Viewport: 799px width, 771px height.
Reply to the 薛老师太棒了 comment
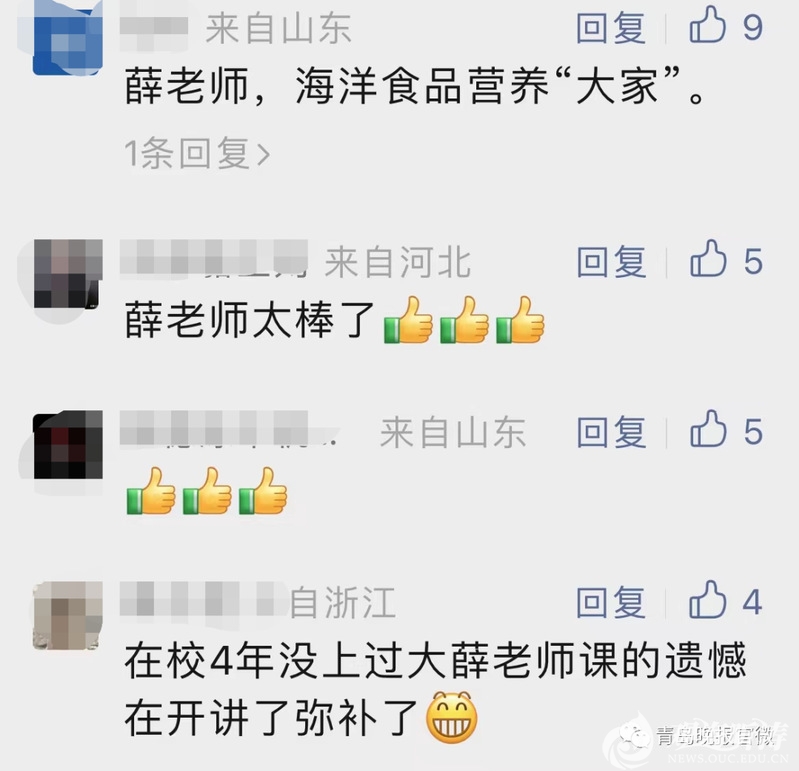coord(611,261)
